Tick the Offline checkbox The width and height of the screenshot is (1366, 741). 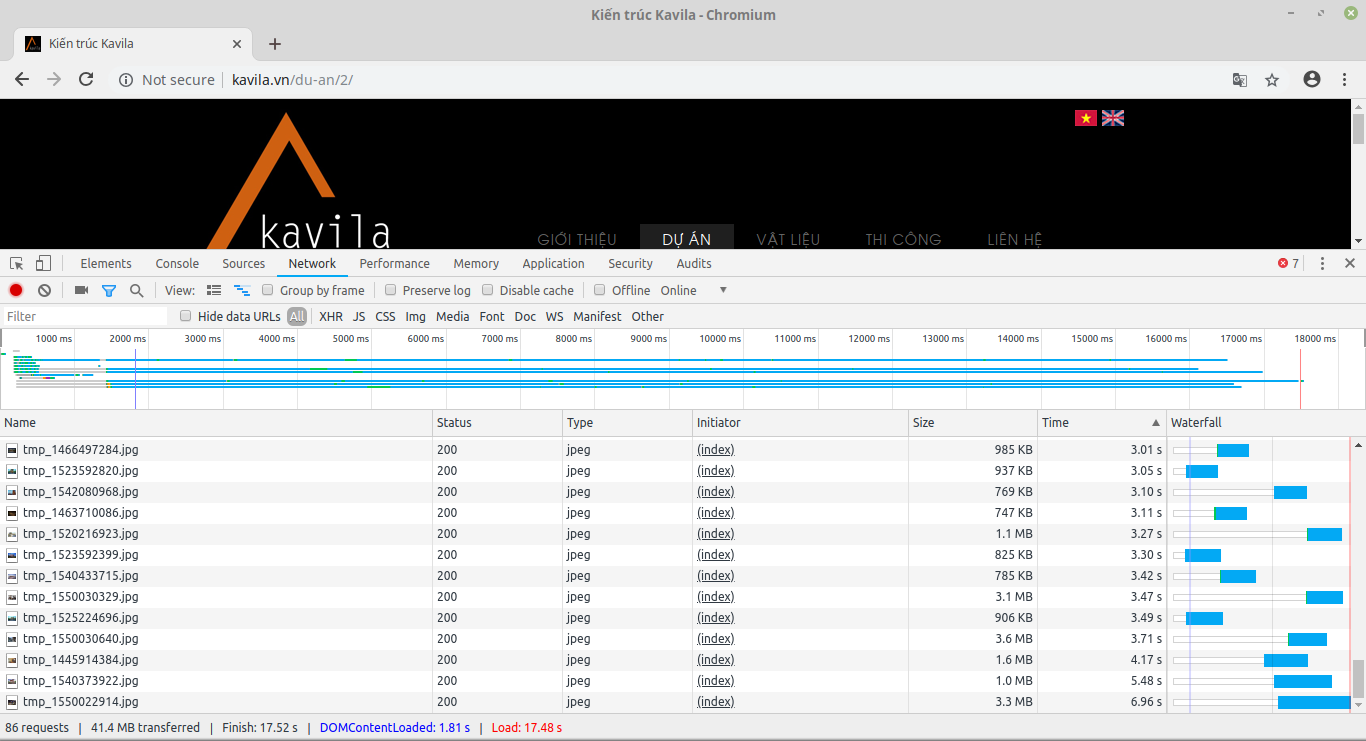[x=600, y=290]
